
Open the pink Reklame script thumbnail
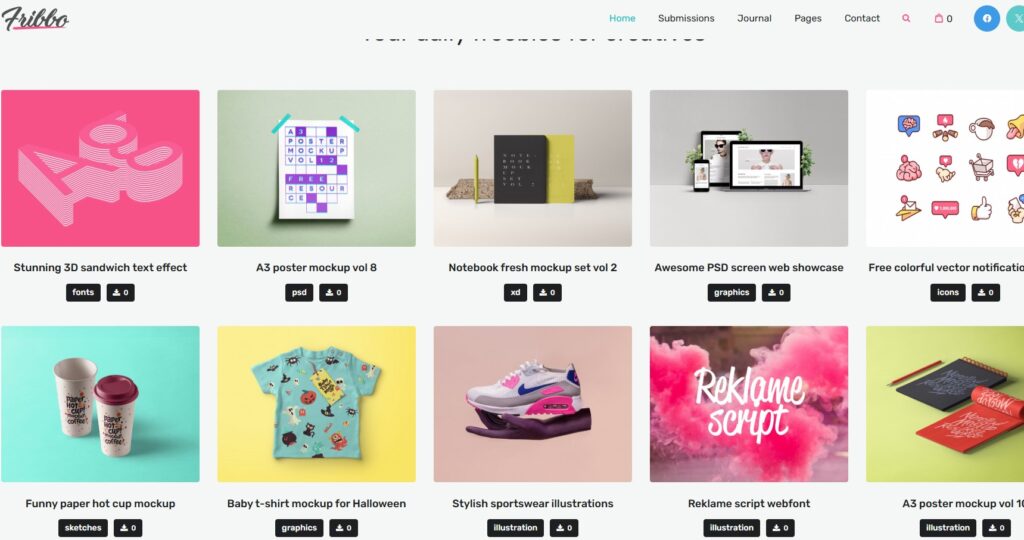pyautogui.click(x=749, y=404)
